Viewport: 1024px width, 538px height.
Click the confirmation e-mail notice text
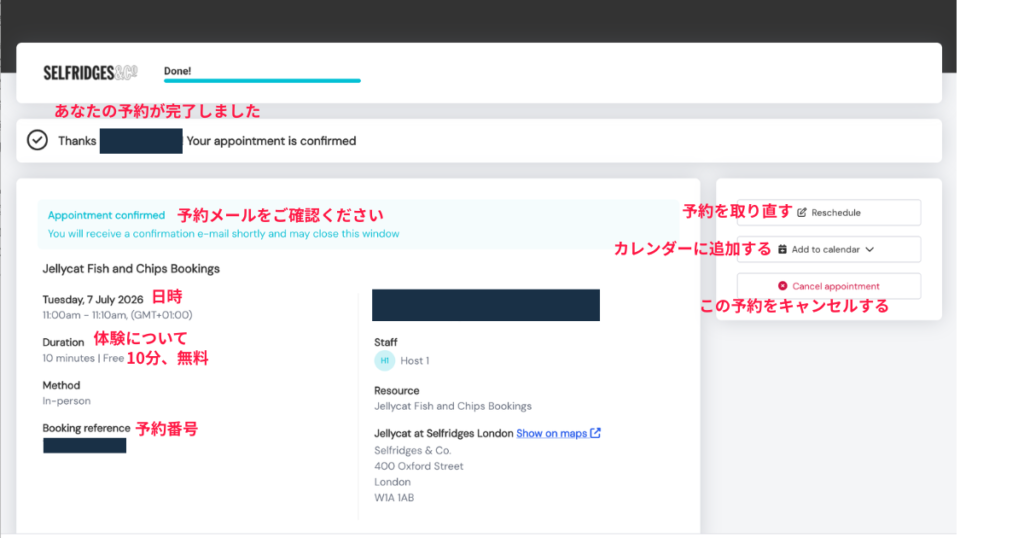(x=223, y=234)
